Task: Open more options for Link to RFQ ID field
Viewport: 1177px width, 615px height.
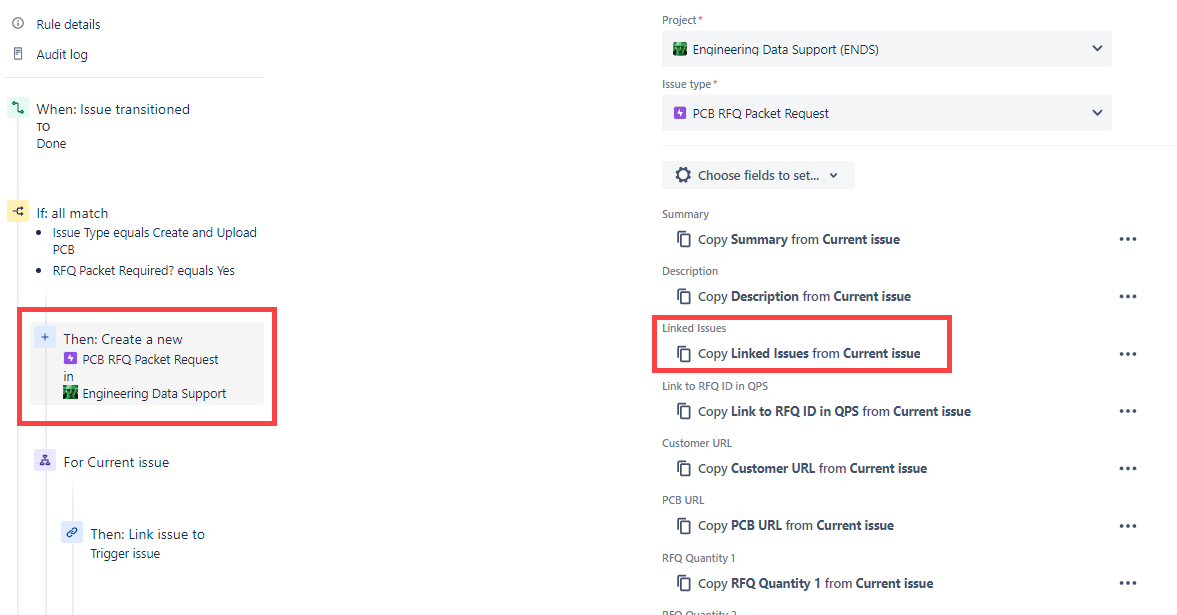Action: (x=1127, y=412)
